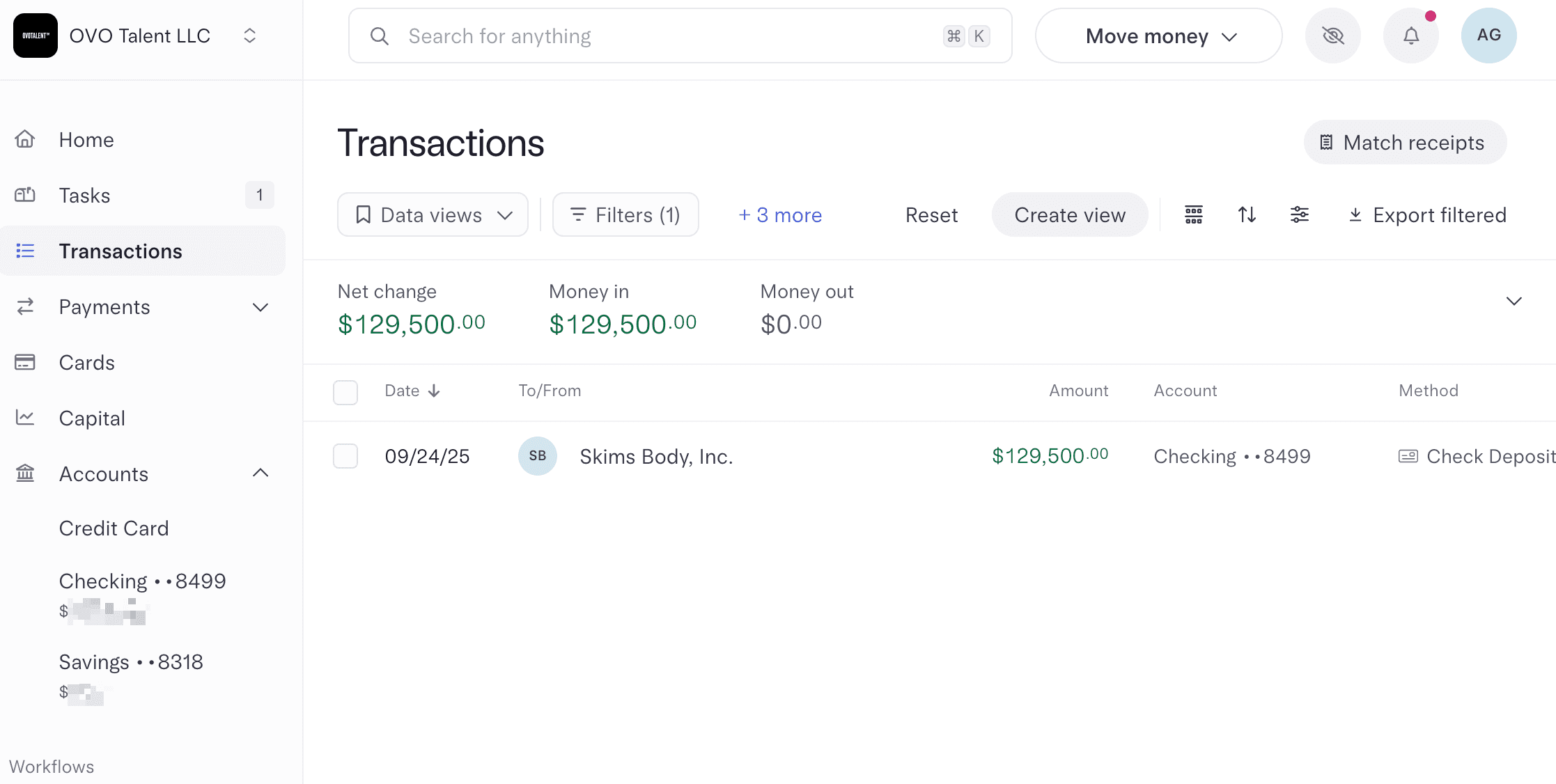Select all transactions header checkbox
Image resolution: width=1556 pixels, height=784 pixels.
(345, 392)
